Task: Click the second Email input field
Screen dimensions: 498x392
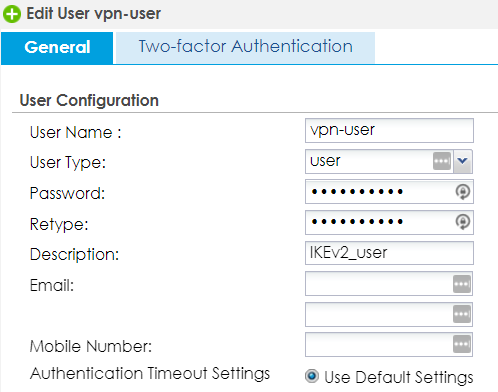Action: point(389,314)
